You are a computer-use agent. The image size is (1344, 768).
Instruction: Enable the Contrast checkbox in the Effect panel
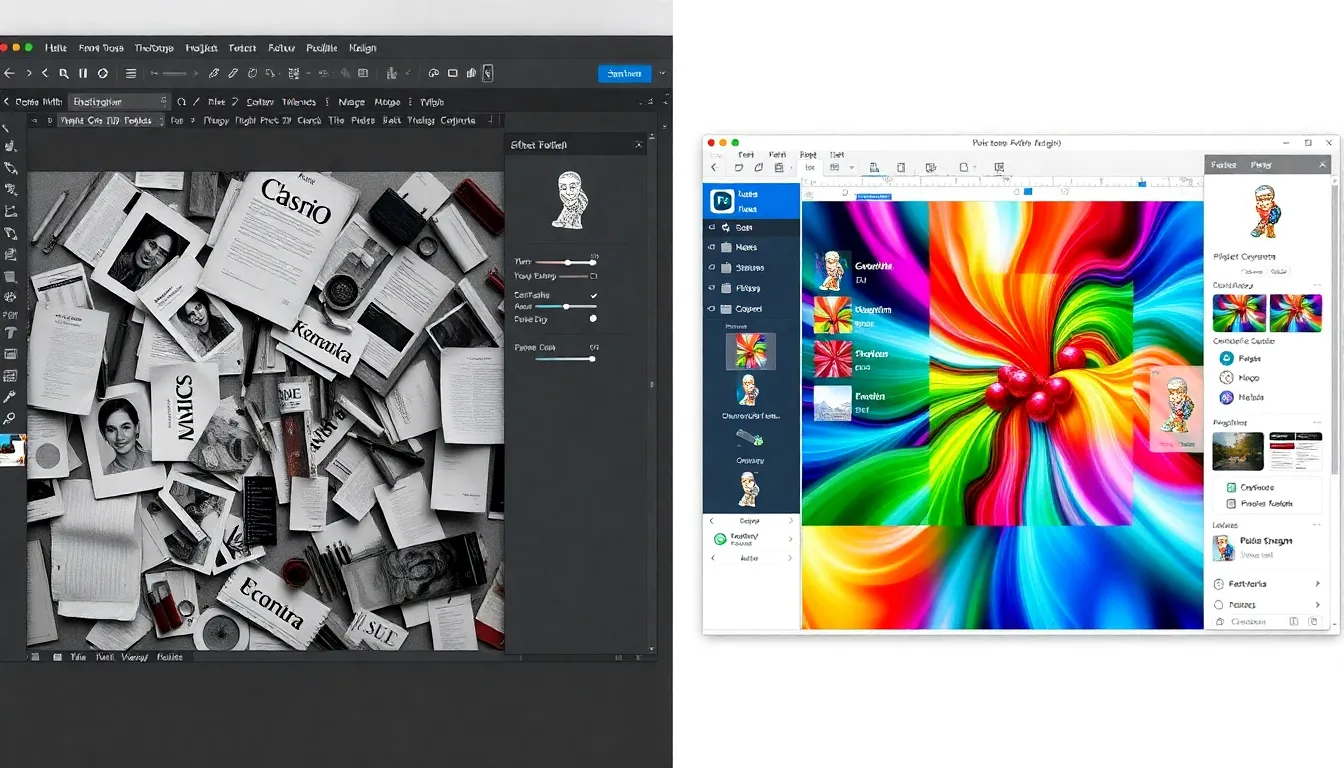(x=593, y=296)
